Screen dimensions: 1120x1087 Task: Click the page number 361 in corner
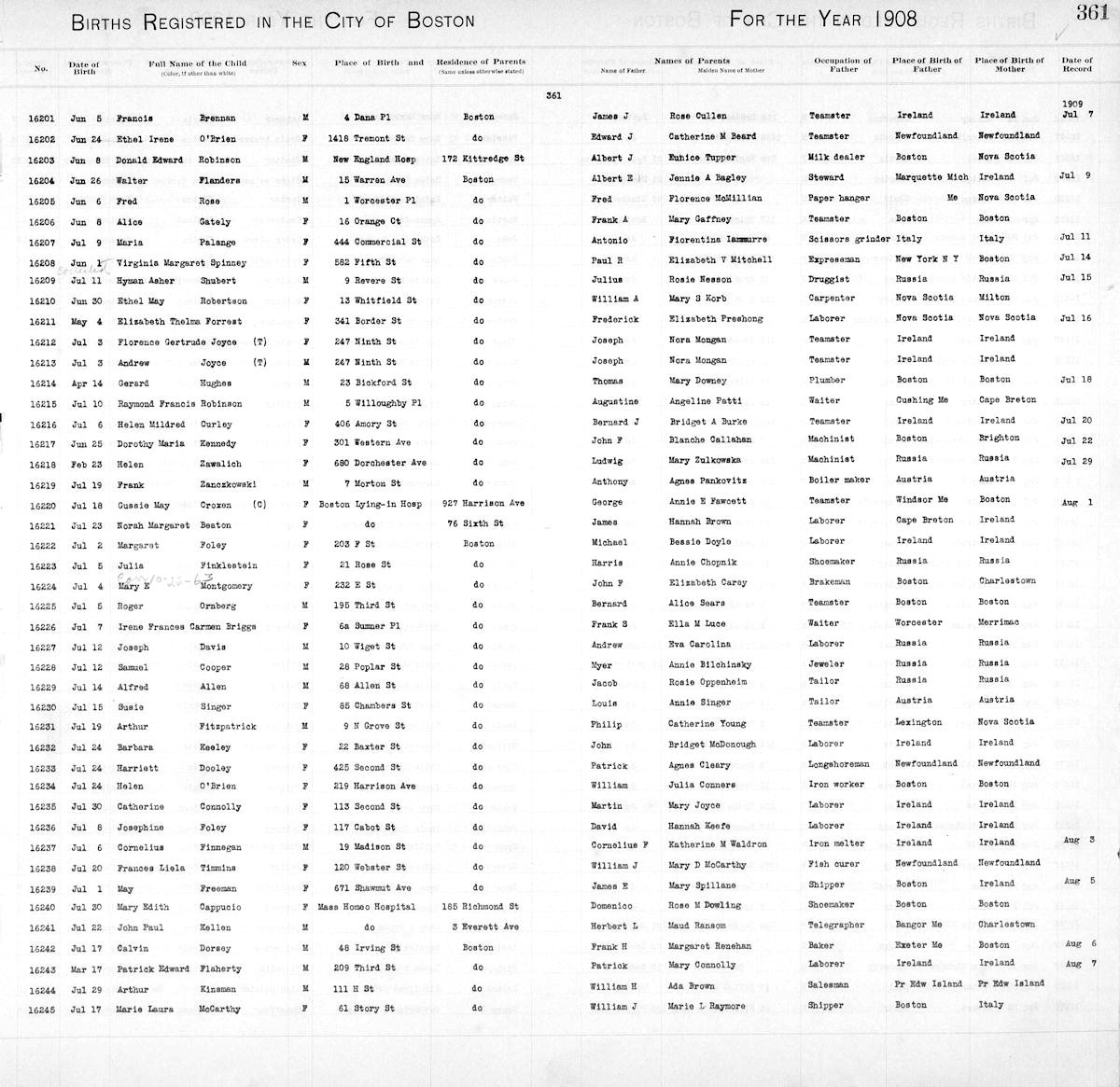click(1091, 12)
